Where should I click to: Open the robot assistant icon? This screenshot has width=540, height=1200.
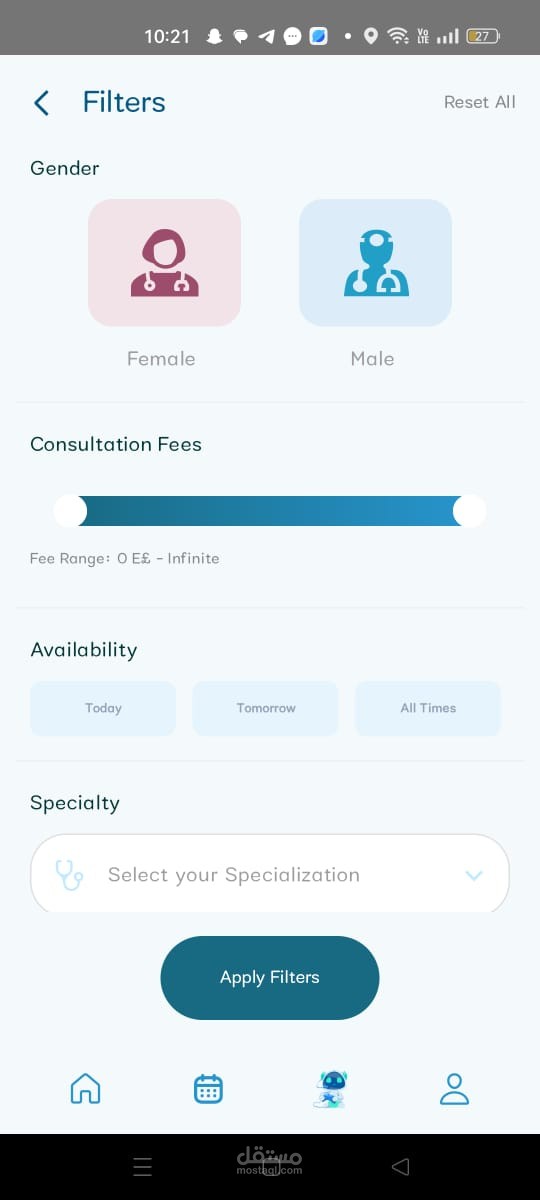click(331, 1088)
